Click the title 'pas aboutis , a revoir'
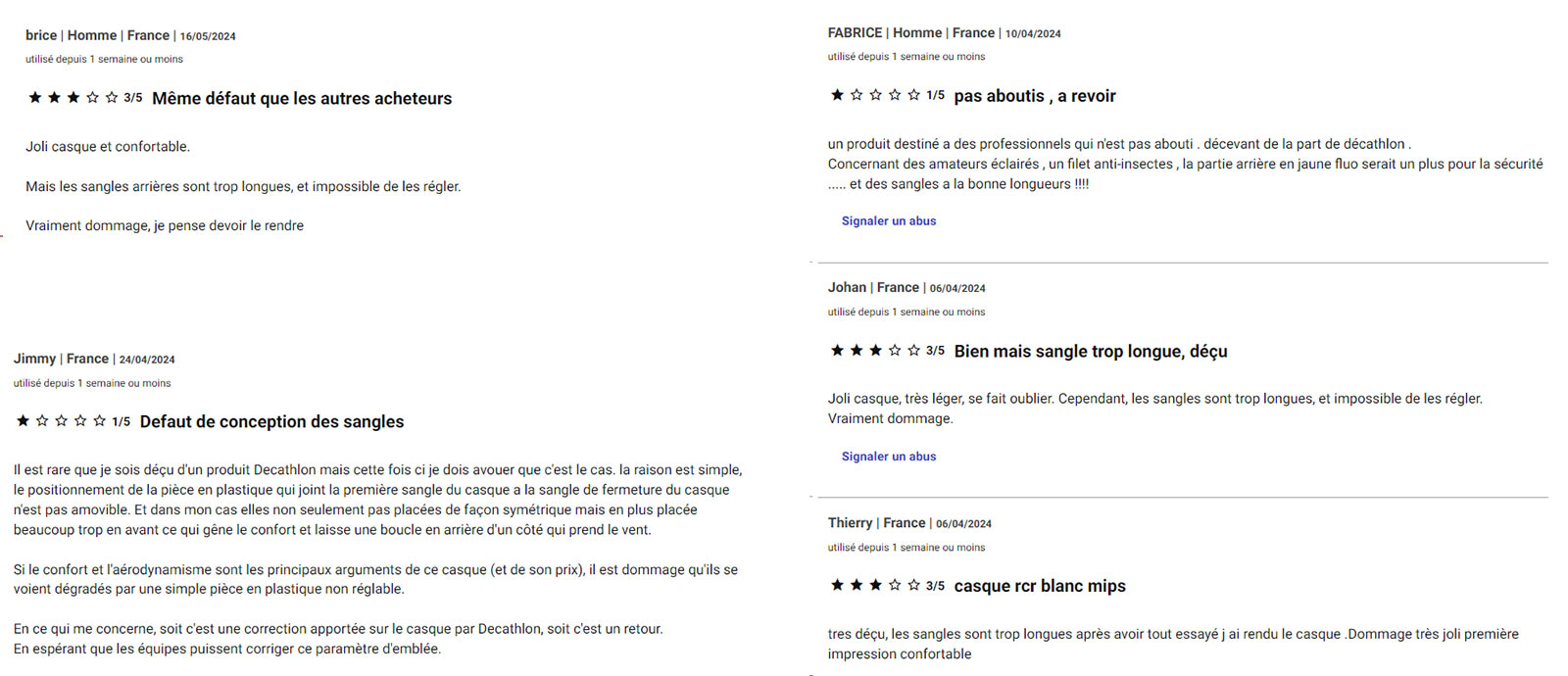This screenshot has height=676, width=1568. (1035, 96)
